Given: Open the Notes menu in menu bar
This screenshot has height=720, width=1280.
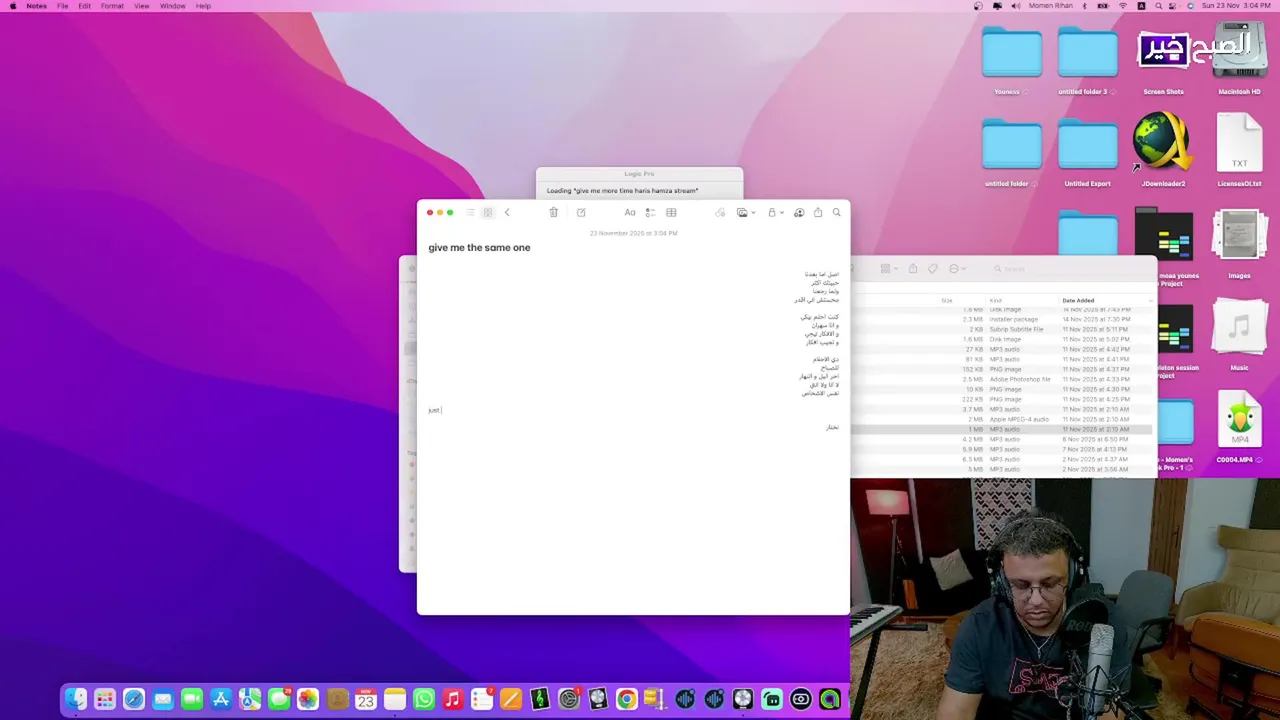Looking at the screenshot, I should pos(36,6).
